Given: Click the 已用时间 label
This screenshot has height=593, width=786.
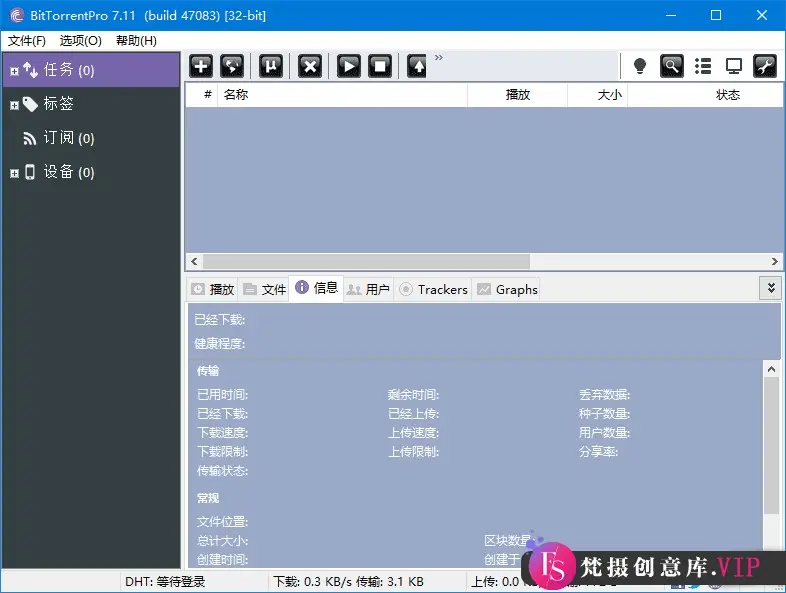Looking at the screenshot, I should click(x=223, y=394).
